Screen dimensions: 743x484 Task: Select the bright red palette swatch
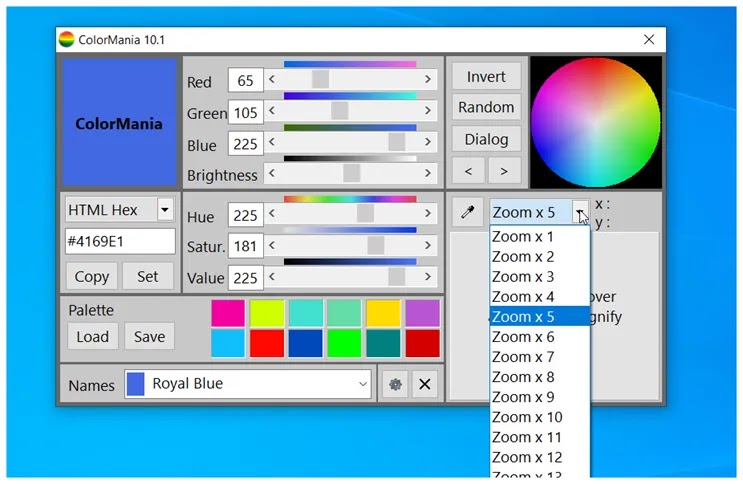267,343
